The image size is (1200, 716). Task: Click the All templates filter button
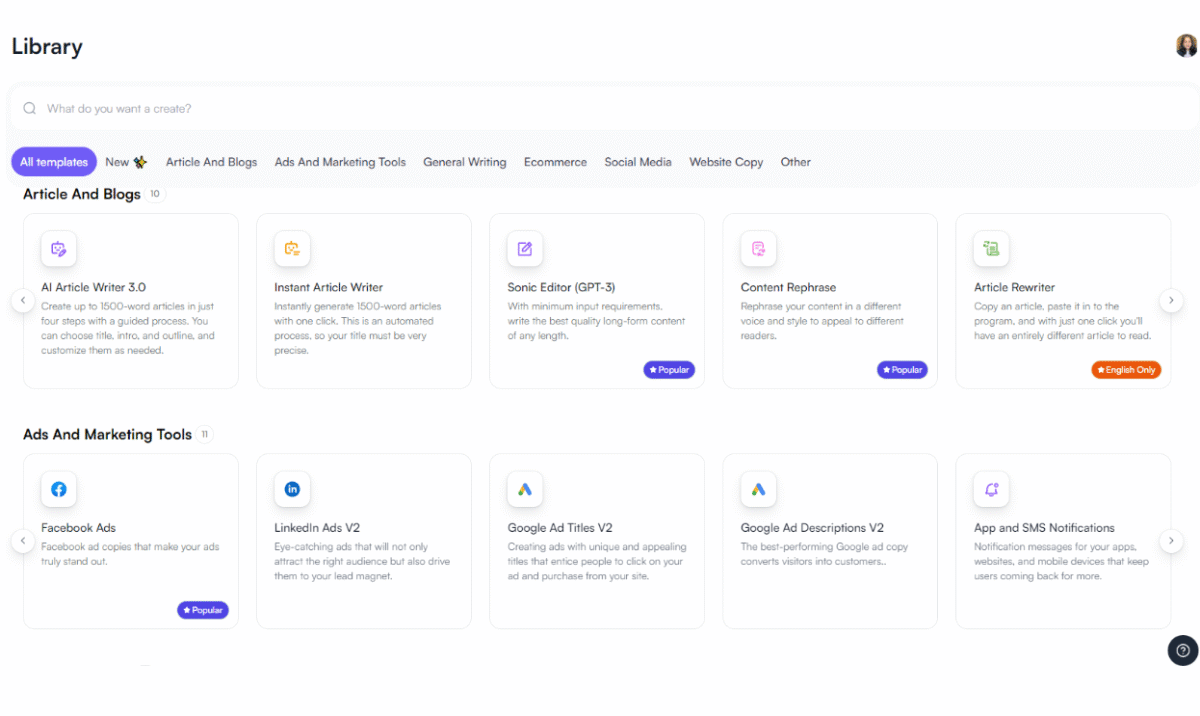point(54,162)
